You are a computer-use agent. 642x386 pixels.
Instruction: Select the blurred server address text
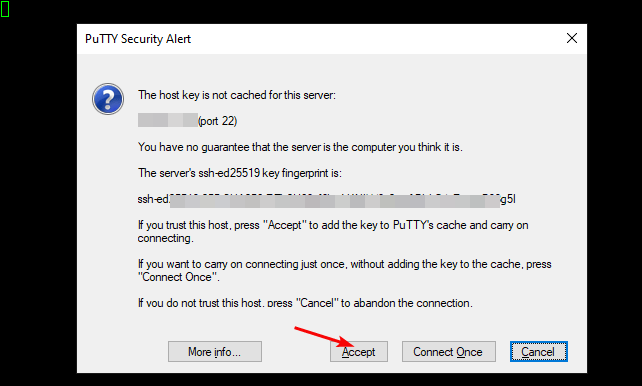coord(168,120)
